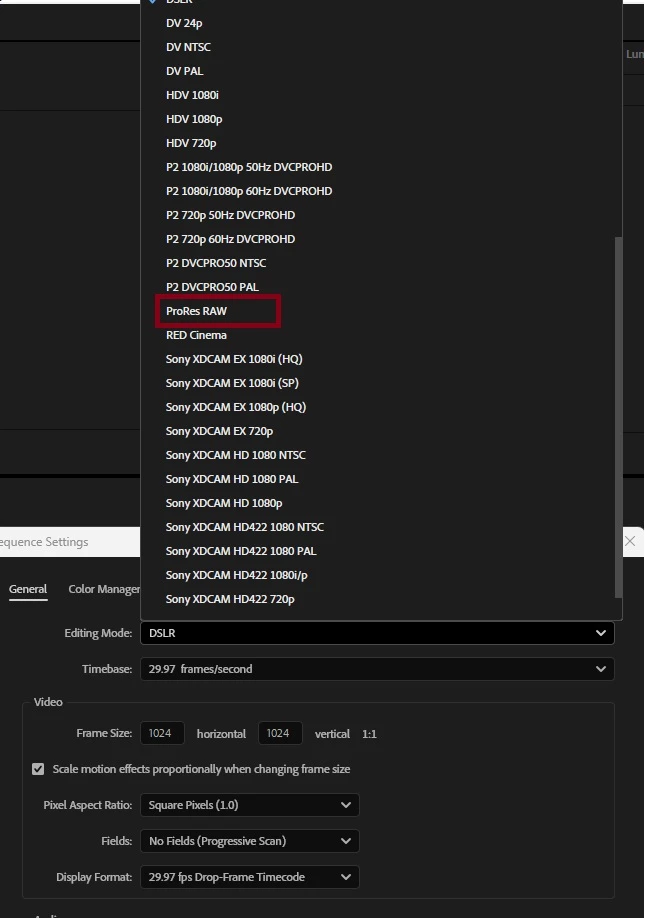The width and height of the screenshot is (645, 918).
Task: Open the Editing Mode dropdown
Action: point(378,633)
